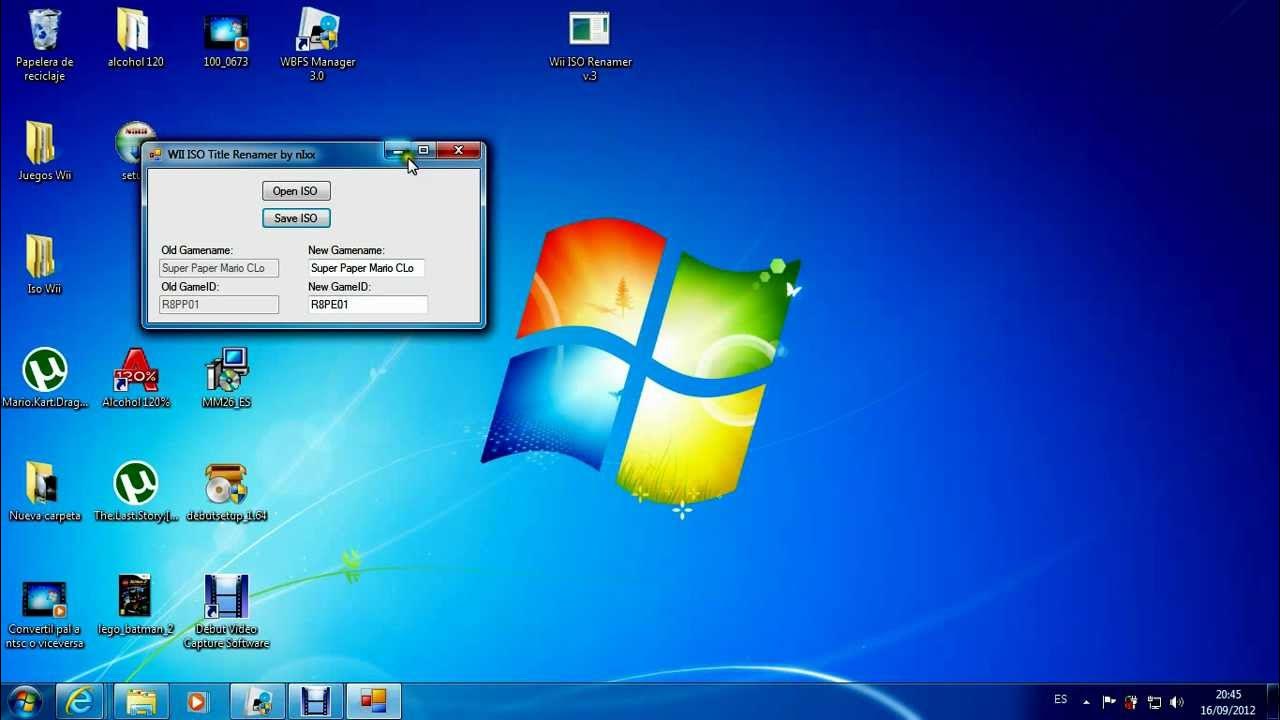Viewport: 1280px width, 720px height.
Task: Launch Internet Explorer from the taskbar
Action: click(79, 702)
